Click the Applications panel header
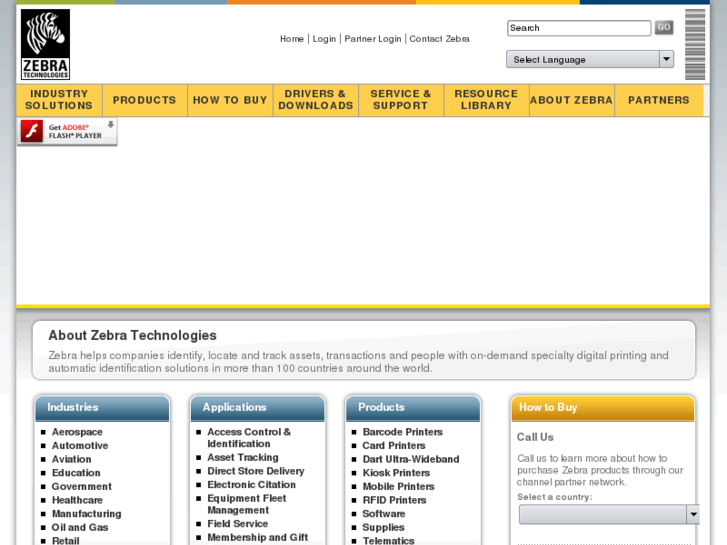 point(258,408)
